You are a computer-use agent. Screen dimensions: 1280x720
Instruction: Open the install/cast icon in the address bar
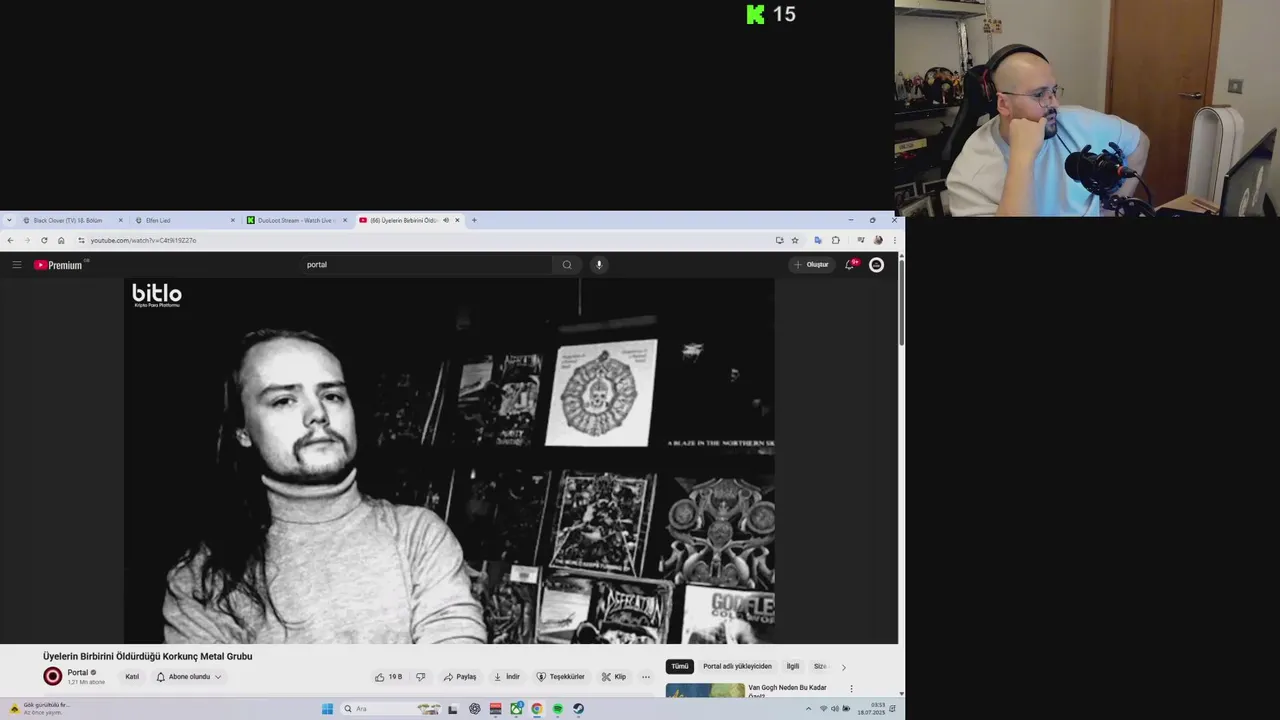[779, 240]
